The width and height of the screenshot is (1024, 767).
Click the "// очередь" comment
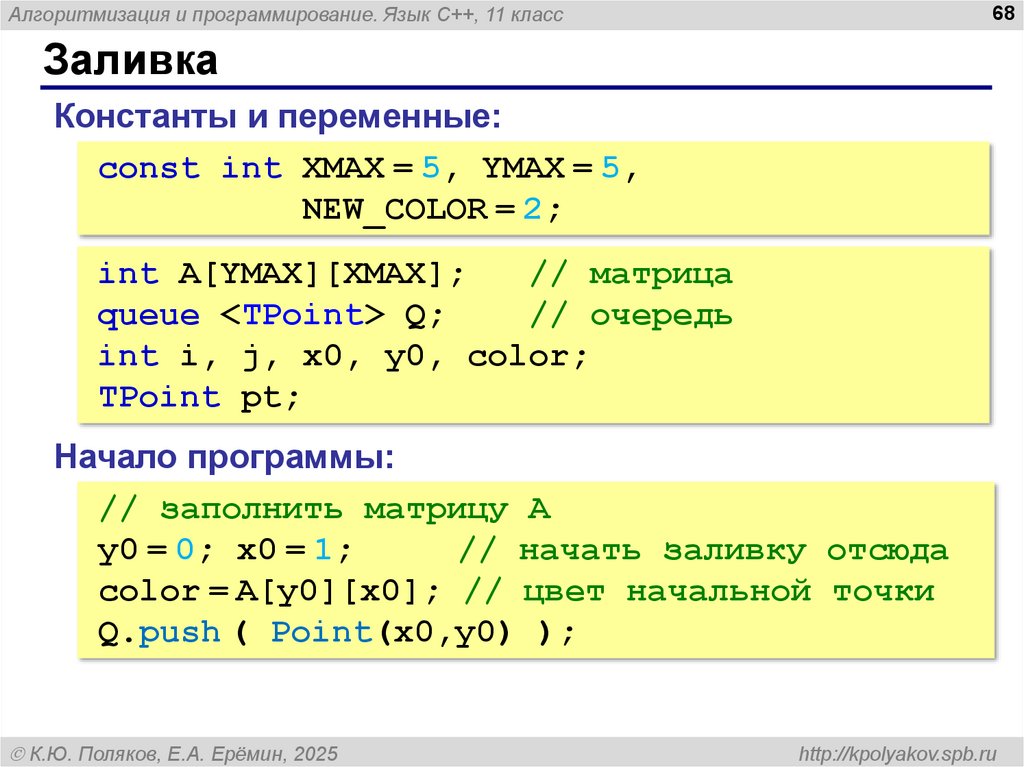coord(630,315)
